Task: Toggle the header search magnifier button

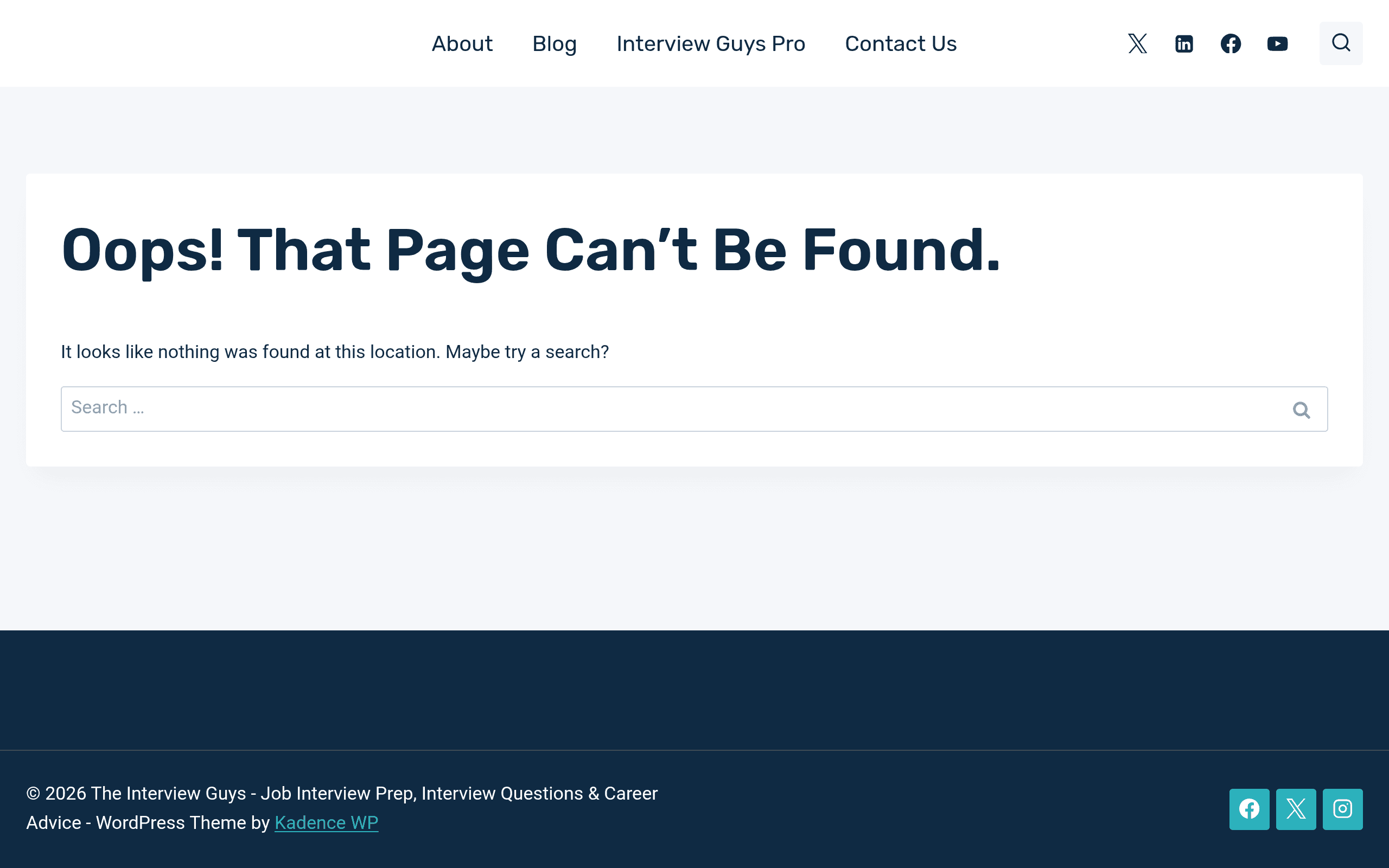Action: (1341, 43)
